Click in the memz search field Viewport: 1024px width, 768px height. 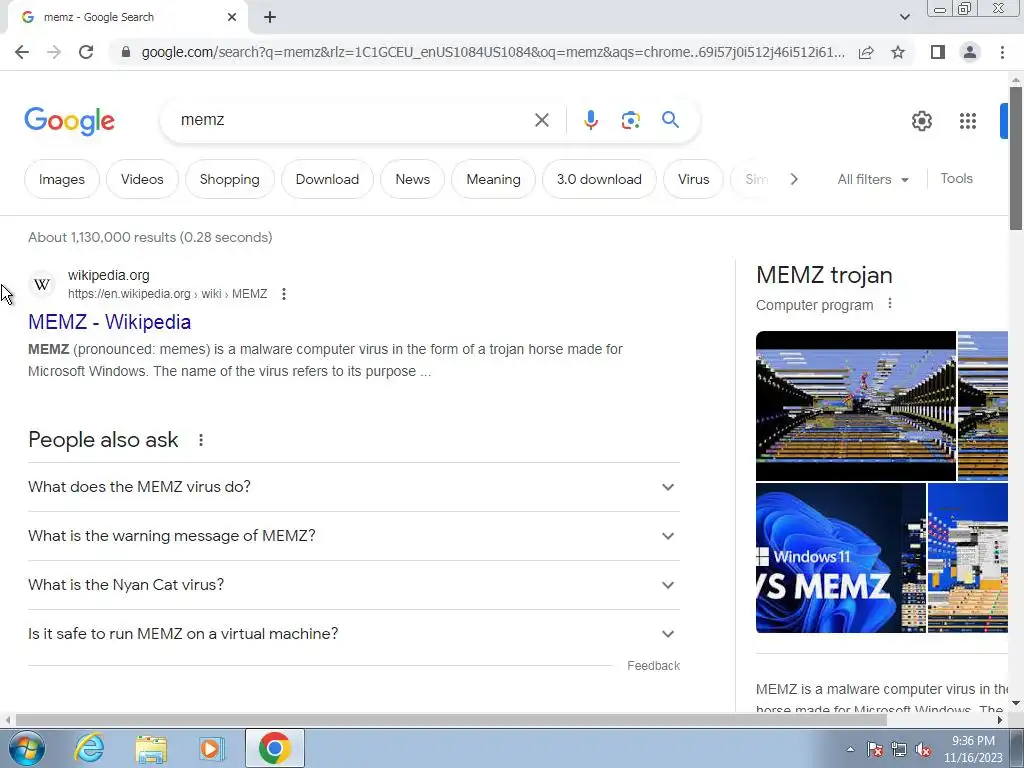click(353, 120)
